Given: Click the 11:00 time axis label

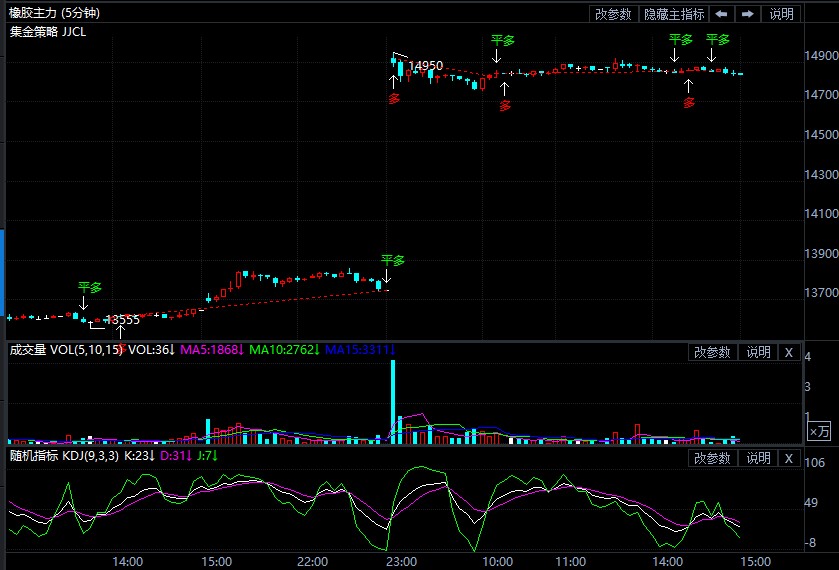Looking at the screenshot, I should pyautogui.click(x=570, y=561).
